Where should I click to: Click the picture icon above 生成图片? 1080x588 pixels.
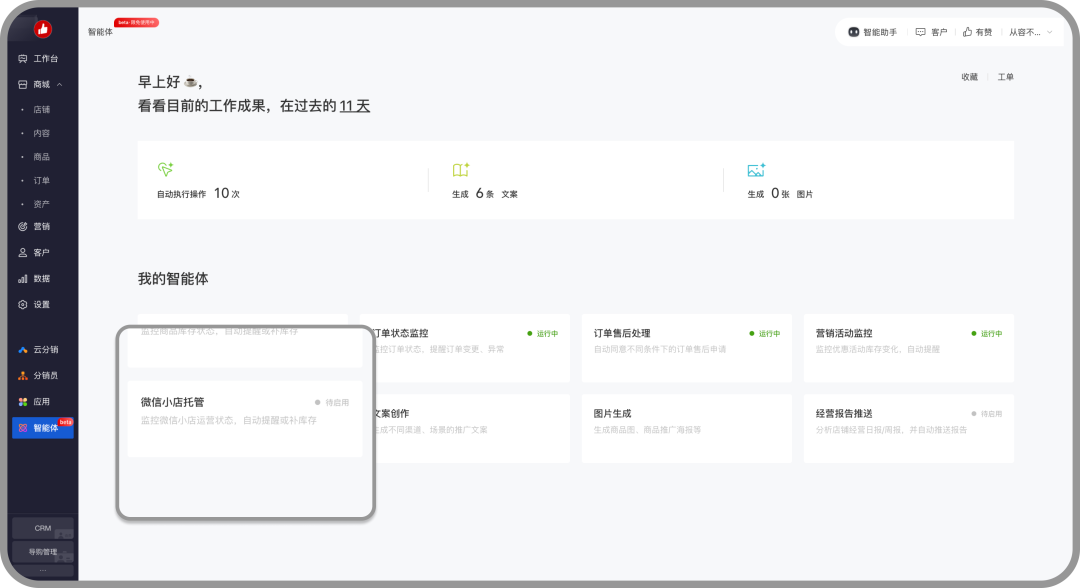coord(756,170)
